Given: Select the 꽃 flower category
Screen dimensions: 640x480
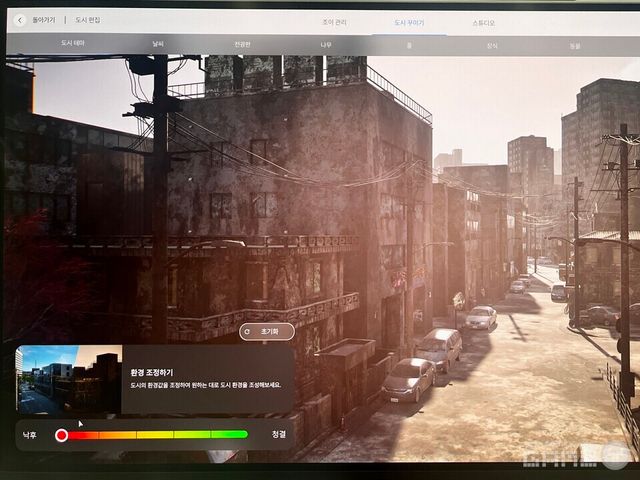Looking at the screenshot, I should click(x=409, y=44).
